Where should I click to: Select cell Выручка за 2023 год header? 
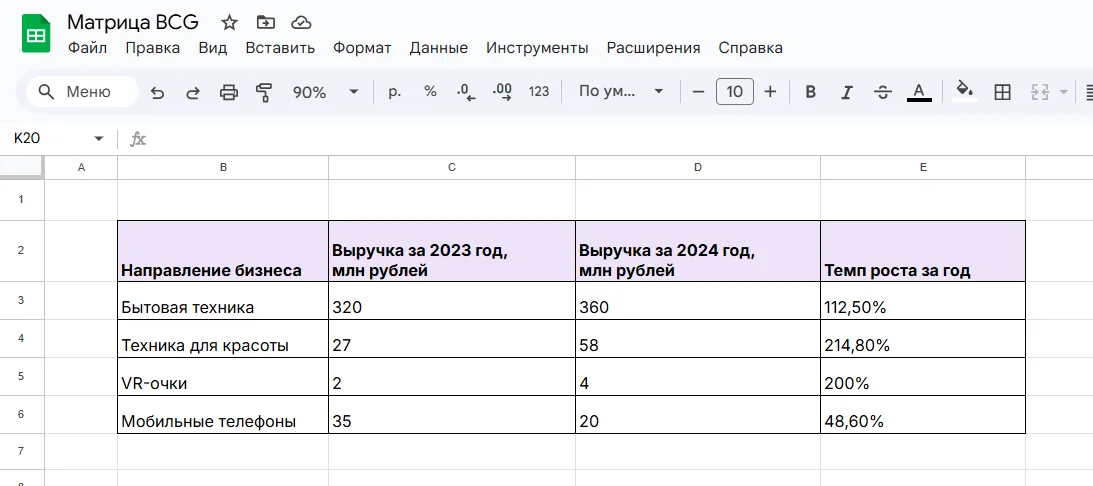point(452,252)
